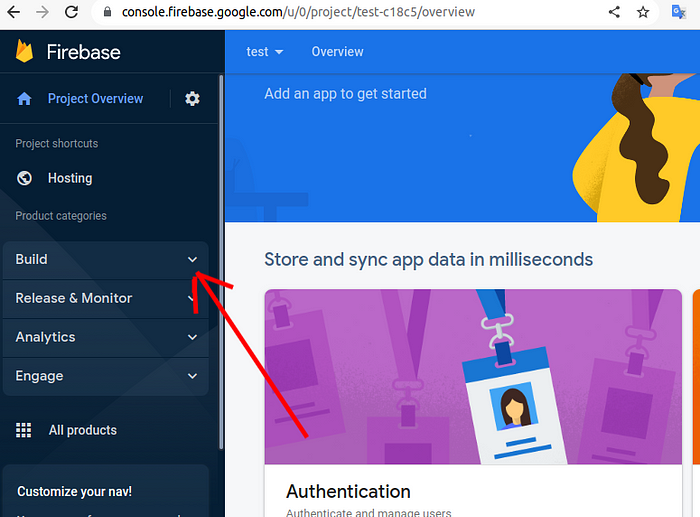Open the test project dropdown
This screenshot has width=700, height=517.
tap(265, 52)
